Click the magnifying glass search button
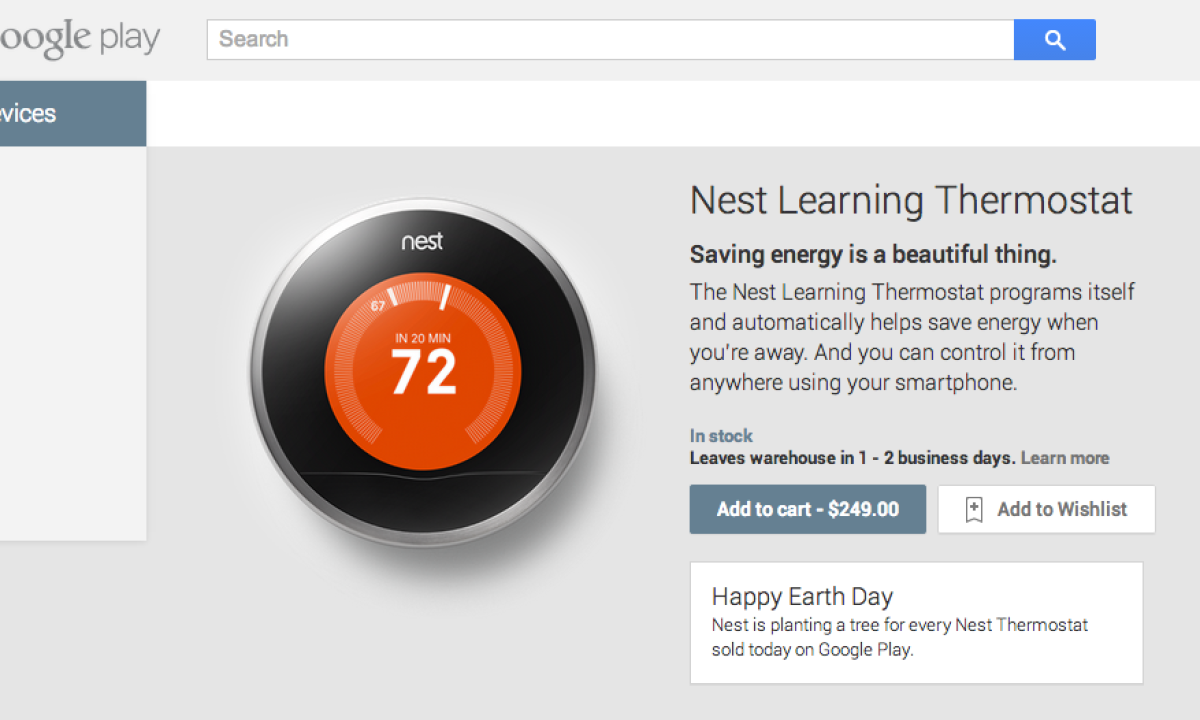 [x=1054, y=40]
